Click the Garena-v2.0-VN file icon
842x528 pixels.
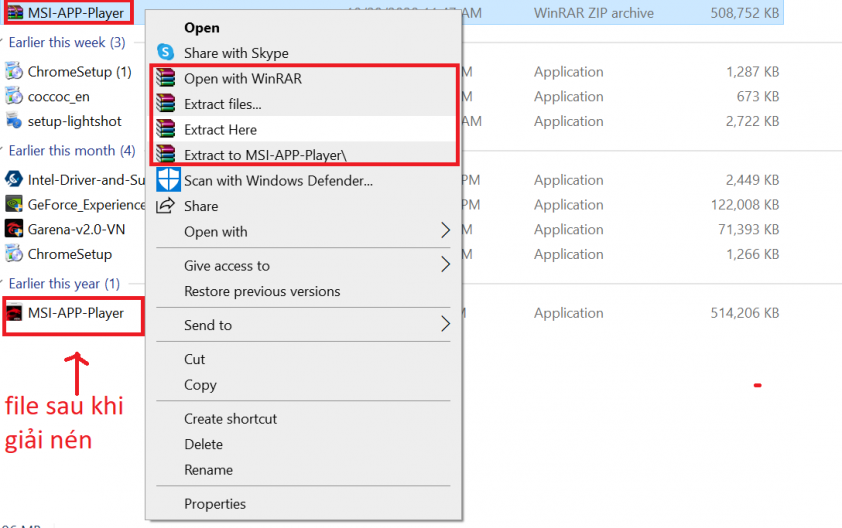[x=14, y=229]
